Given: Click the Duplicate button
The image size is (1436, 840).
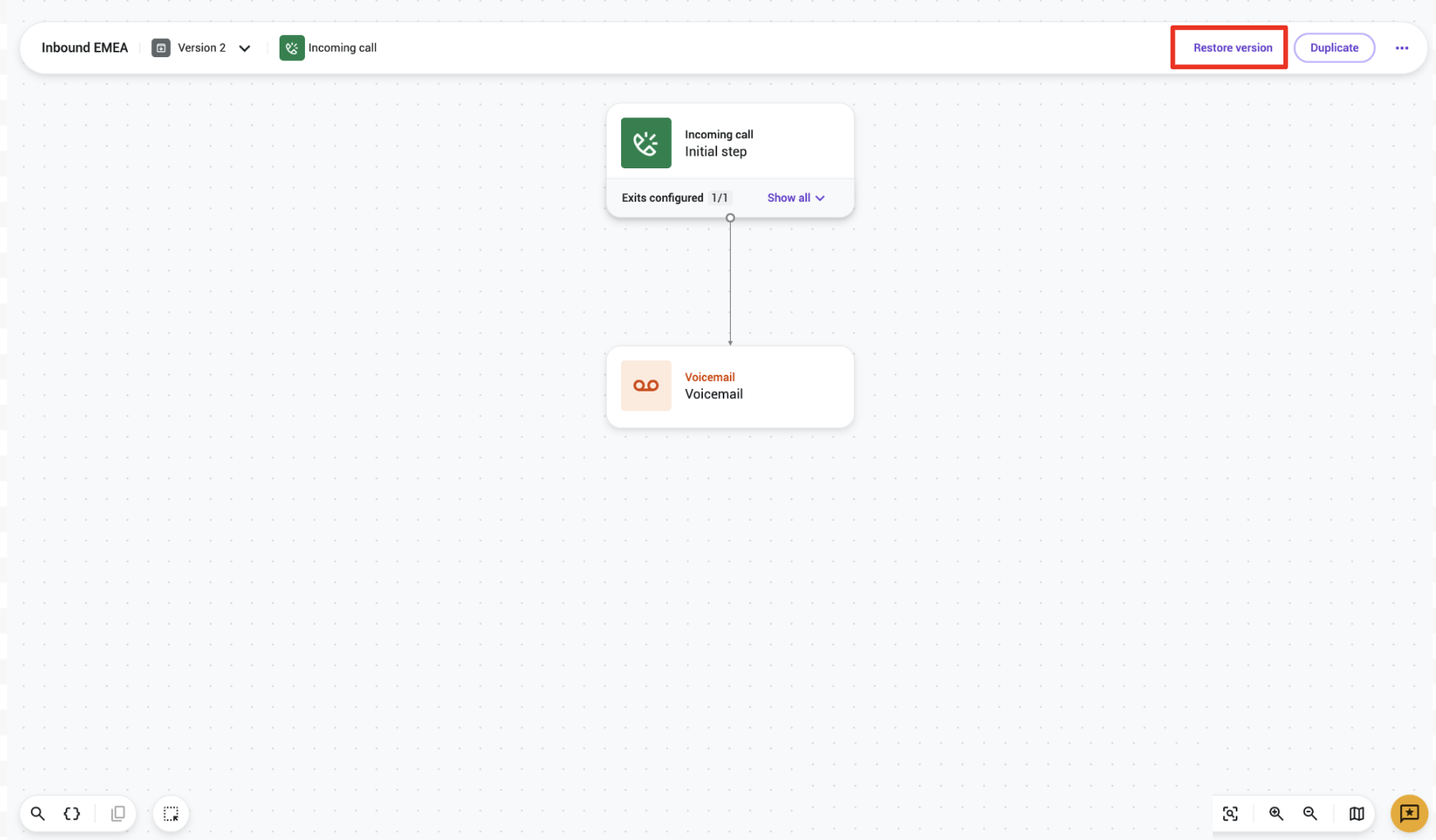Looking at the screenshot, I should tap(1334, 48).
